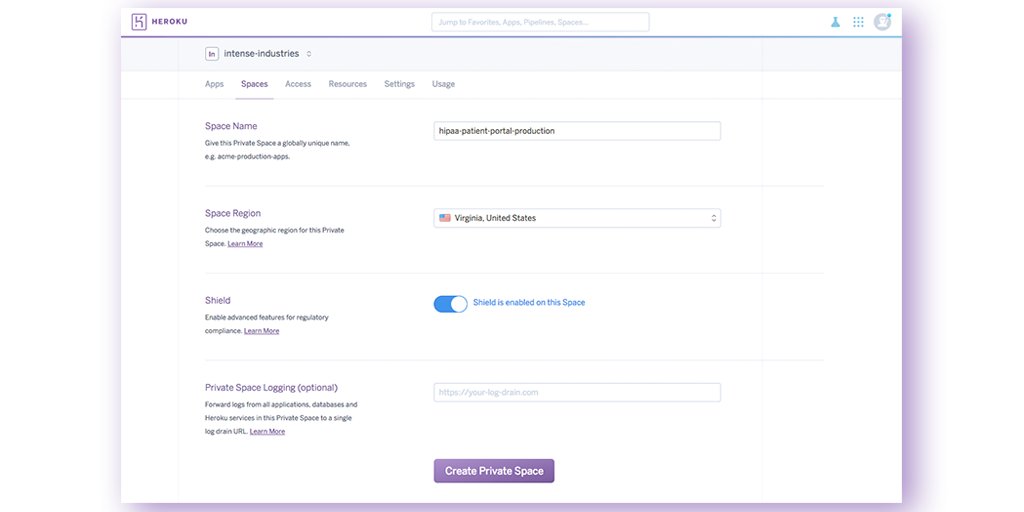
Task: Select the Spaces tab
Action: 254,84
